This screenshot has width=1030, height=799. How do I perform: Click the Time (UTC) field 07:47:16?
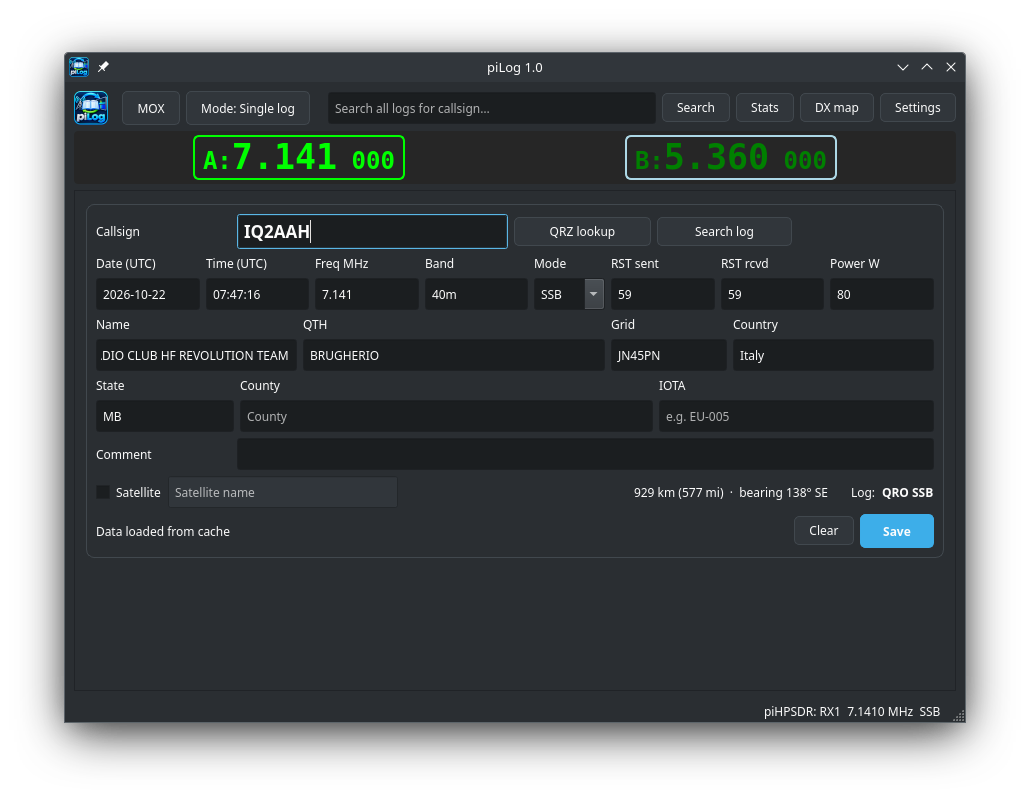tap(257, 294)
